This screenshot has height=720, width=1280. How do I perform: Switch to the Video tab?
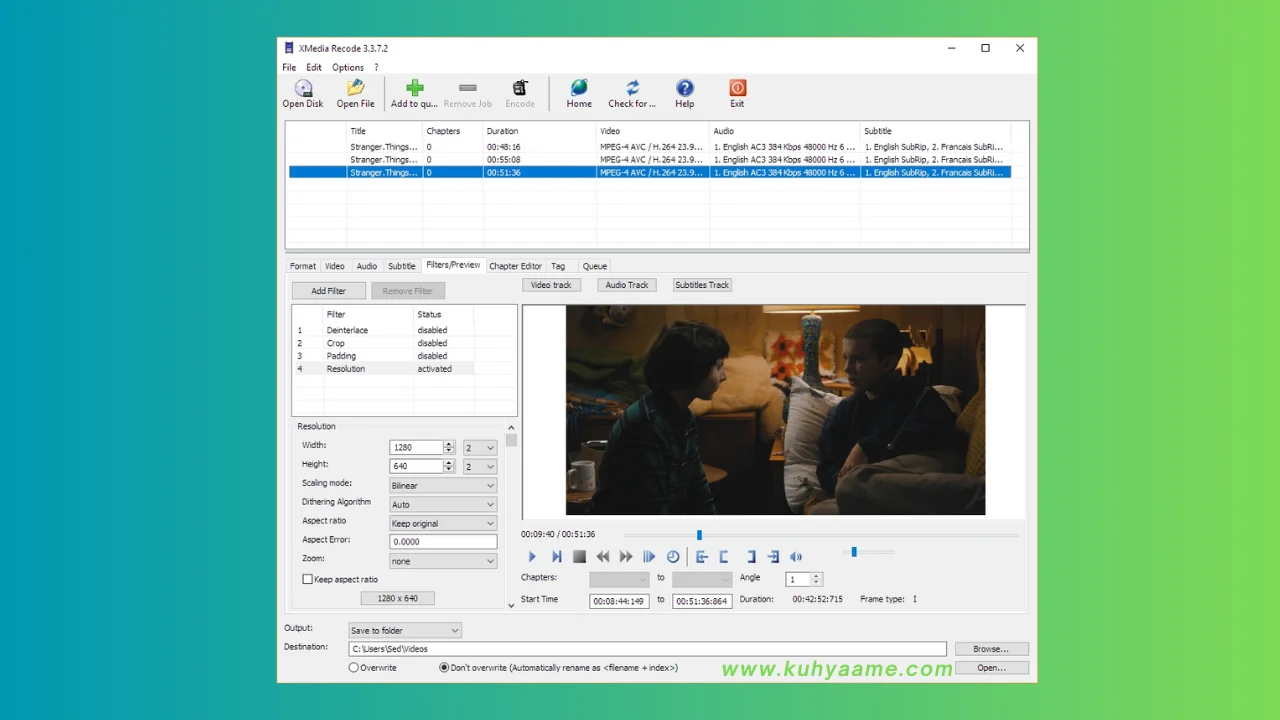pyautogui.click(x=335, y=266)
